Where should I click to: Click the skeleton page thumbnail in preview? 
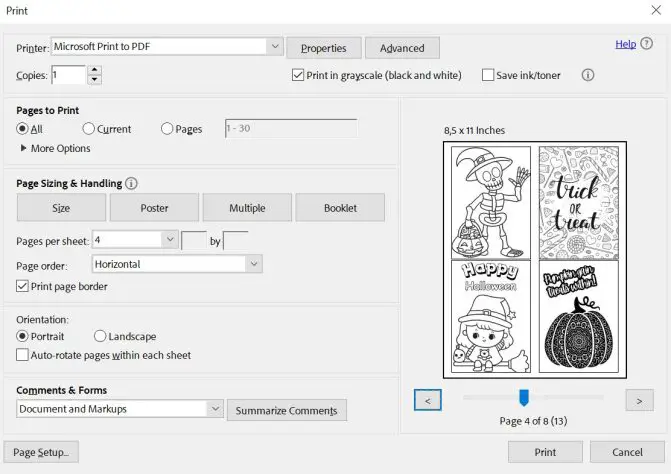(491, 203)
